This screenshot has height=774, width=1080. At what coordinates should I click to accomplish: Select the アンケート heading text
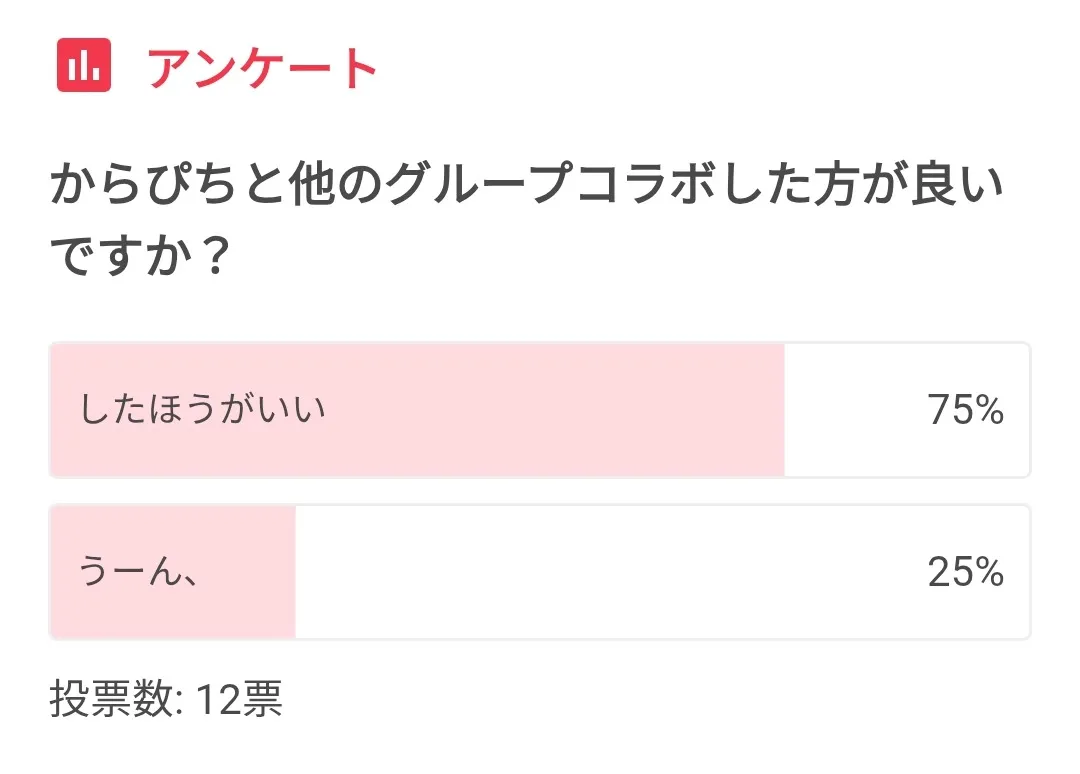[262, 68]
